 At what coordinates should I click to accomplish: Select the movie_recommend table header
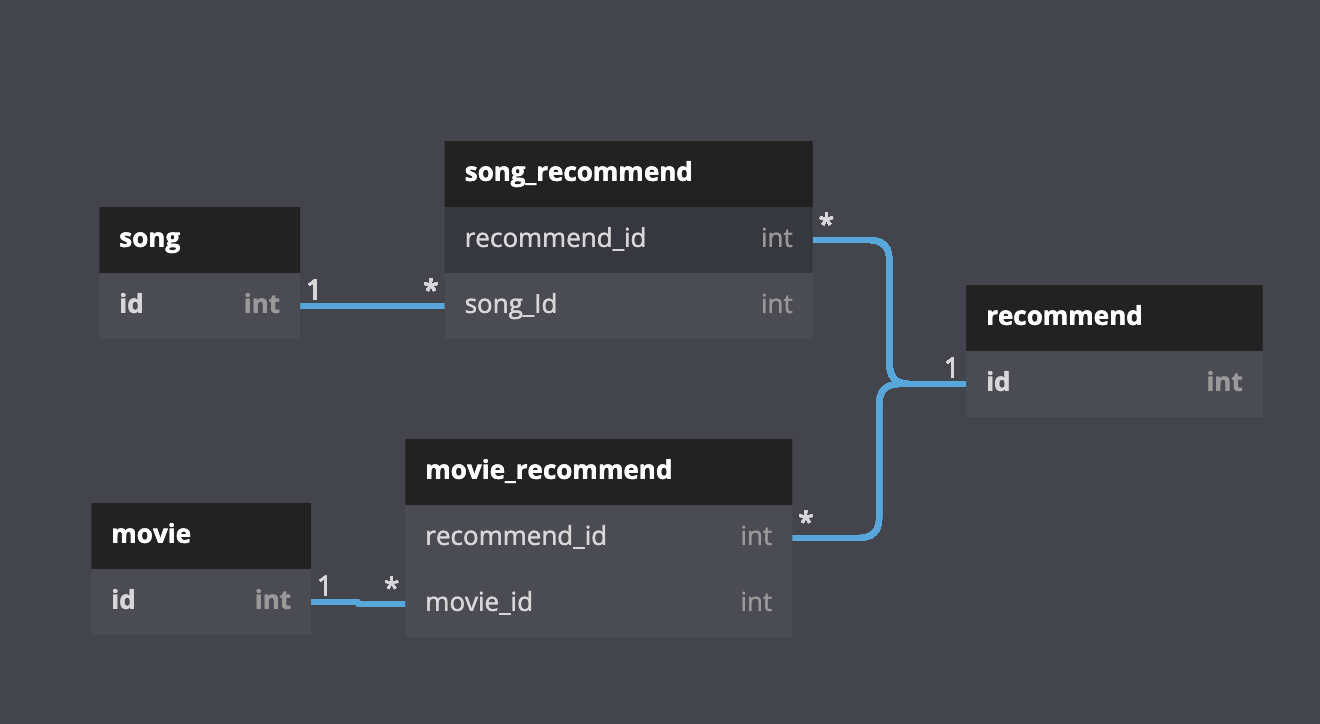coord(598,471)
